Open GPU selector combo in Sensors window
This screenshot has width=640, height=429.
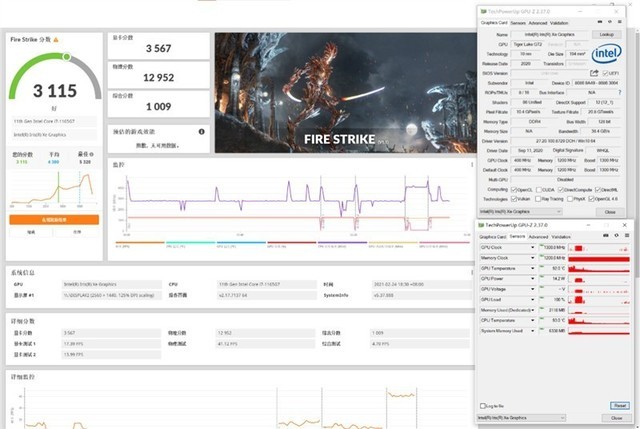522,418
